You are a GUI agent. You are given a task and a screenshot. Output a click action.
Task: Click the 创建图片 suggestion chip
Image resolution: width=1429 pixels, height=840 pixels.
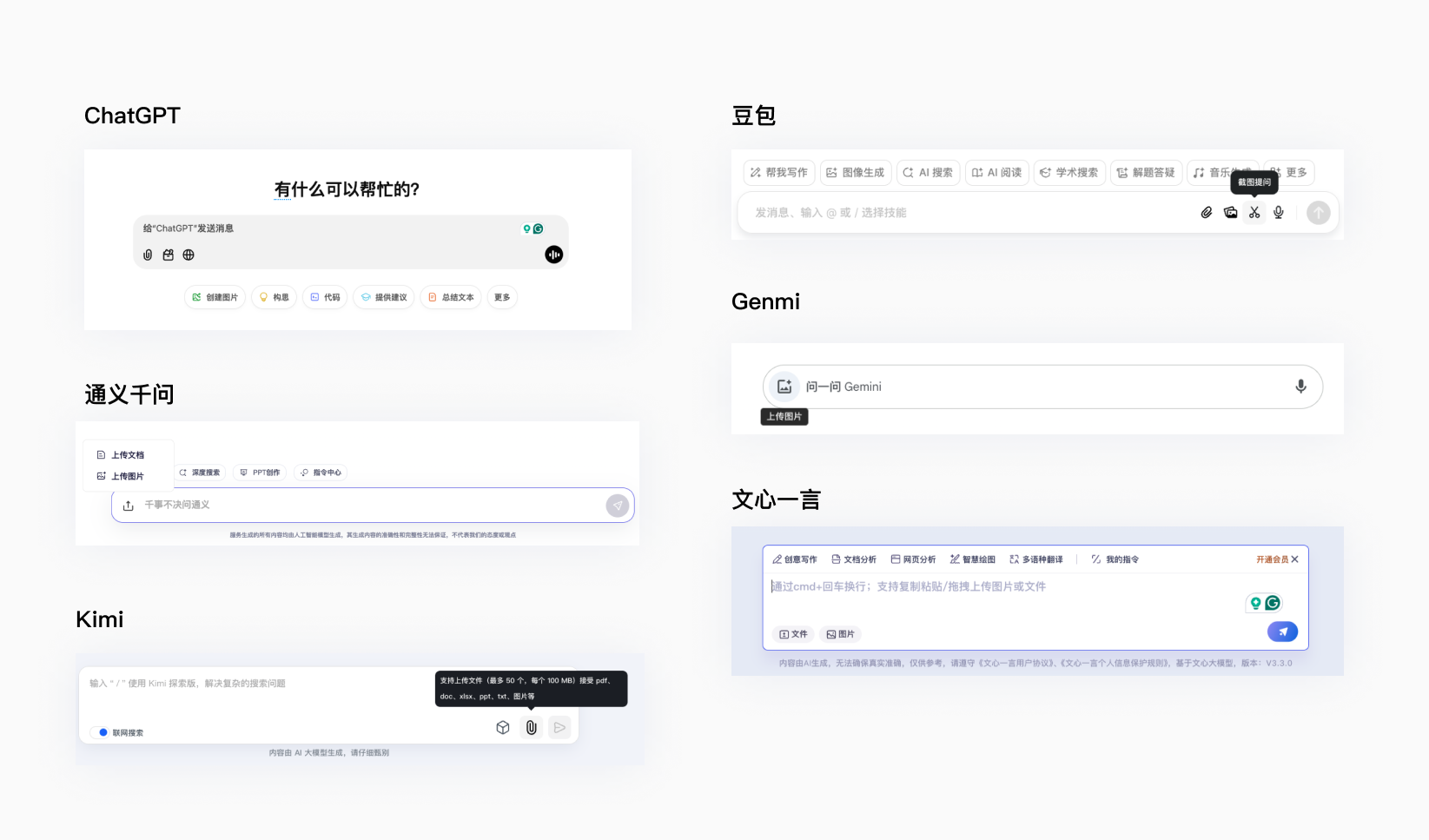(x=215, y=297)
